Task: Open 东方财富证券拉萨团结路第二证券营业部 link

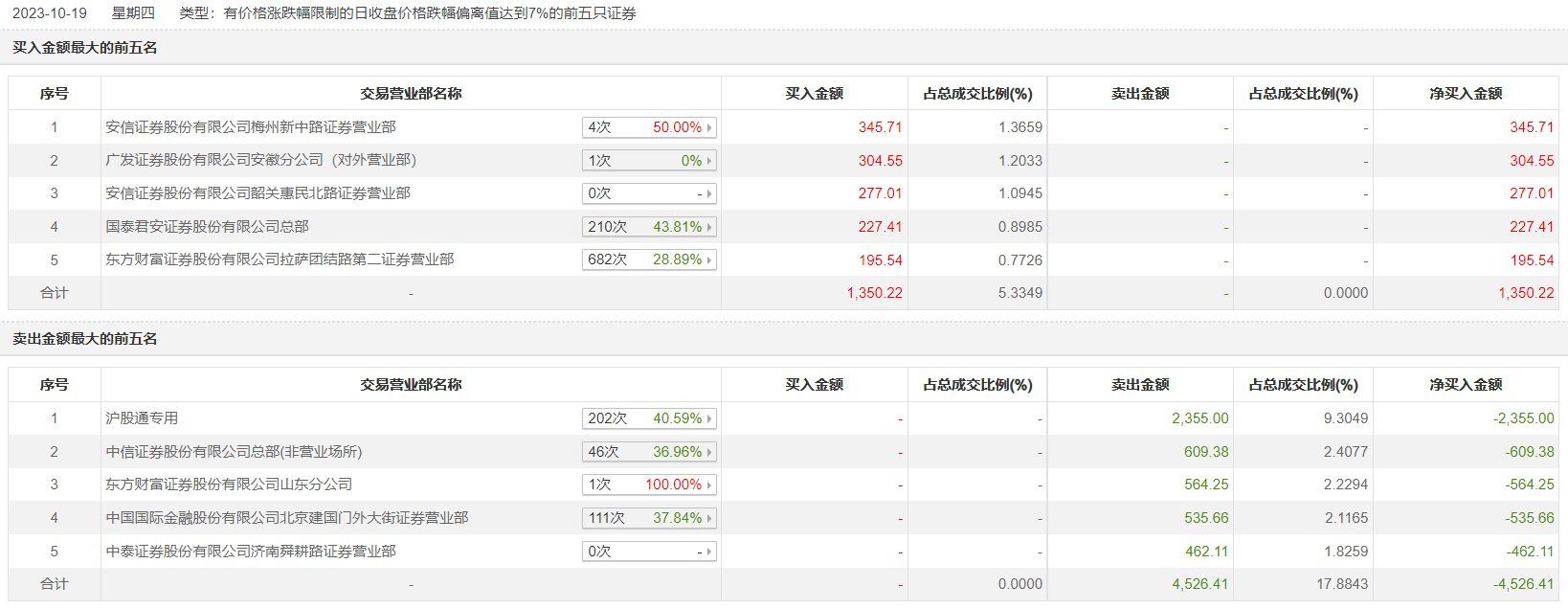Action: [x=280, y=259]
